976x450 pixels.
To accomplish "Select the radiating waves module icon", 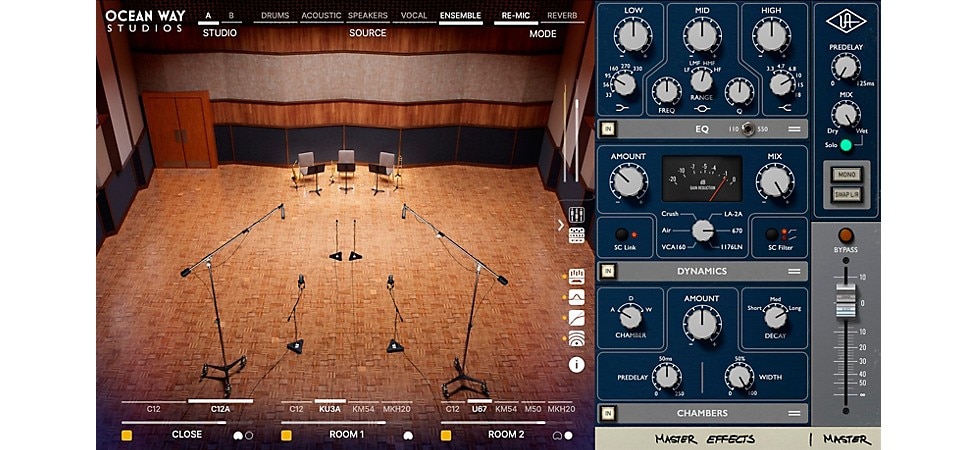I will point(576,338).
